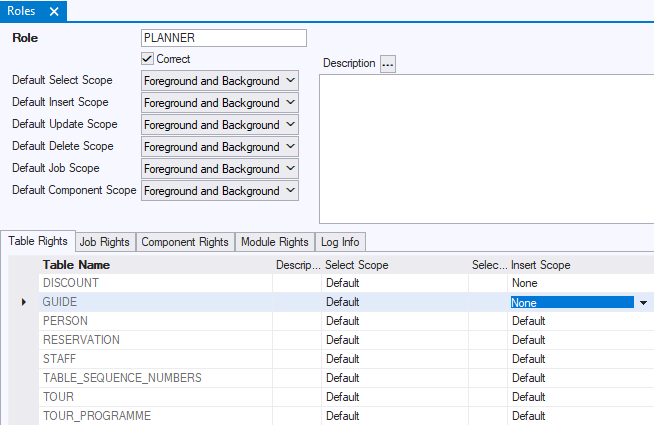The width and height of the screenshot is (654, 425).
Task: Close the Roles tab
Action: click(x=54, y=11)
